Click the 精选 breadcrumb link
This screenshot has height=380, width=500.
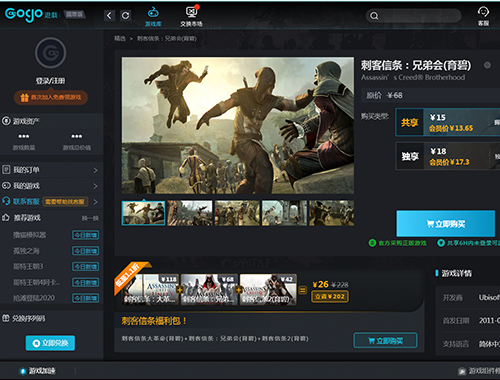tap(120, 39)
